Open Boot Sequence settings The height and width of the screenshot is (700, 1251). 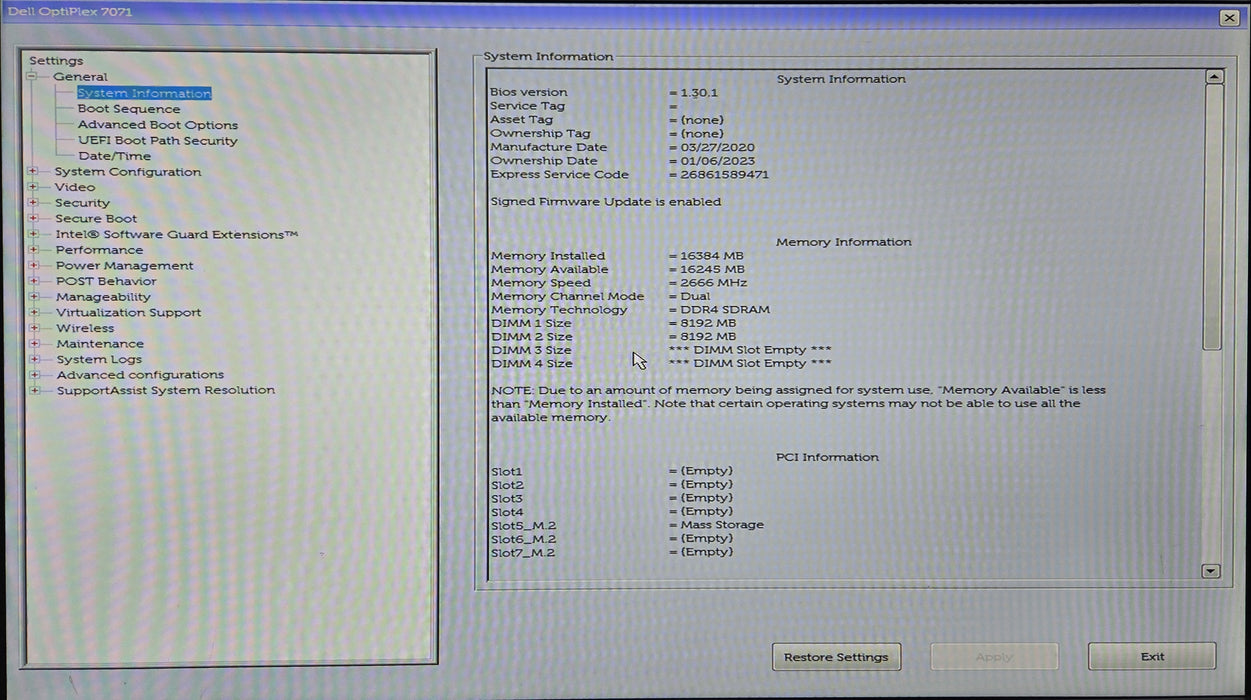(x=129, y=109)
